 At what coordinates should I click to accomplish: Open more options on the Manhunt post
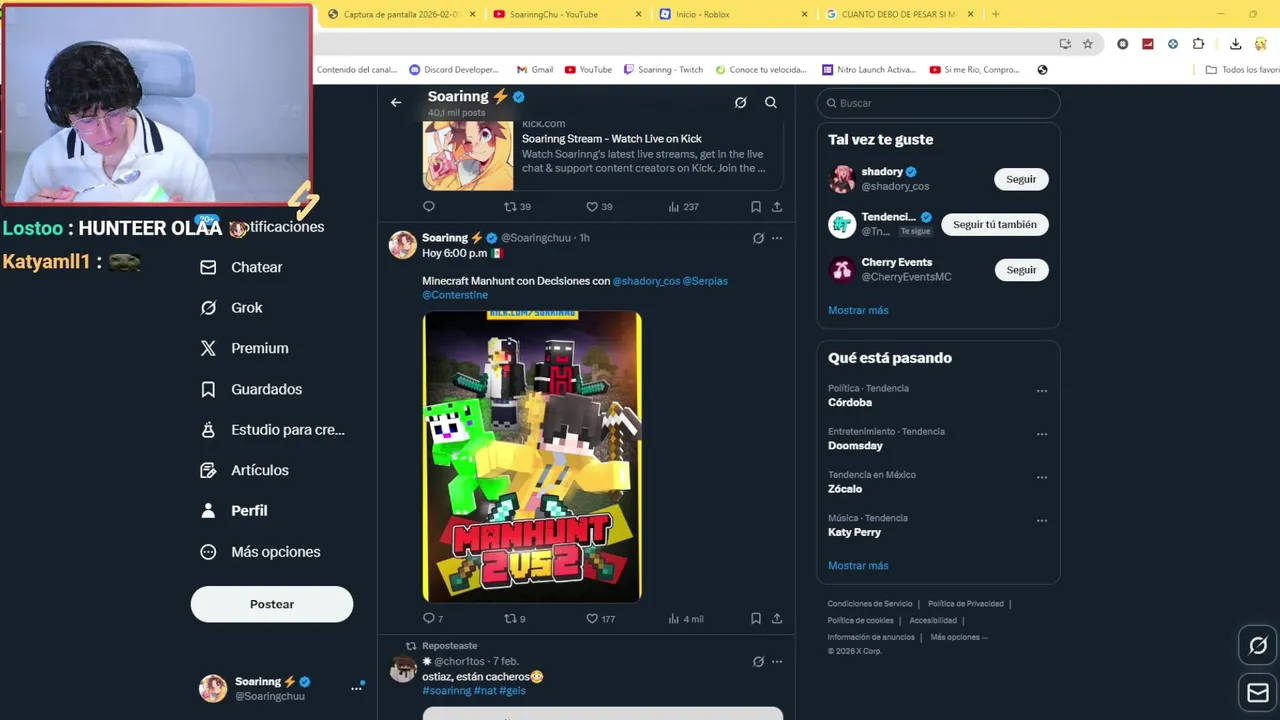tap(777, 238)
